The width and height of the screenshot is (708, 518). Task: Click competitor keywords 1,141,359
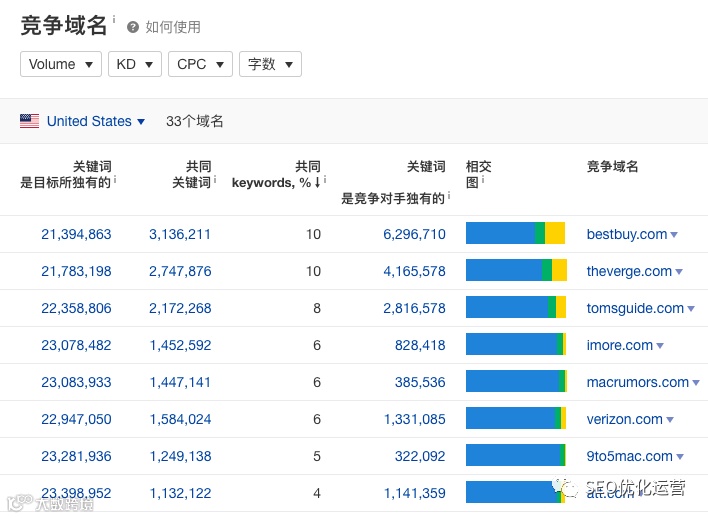(x=415, y=494)
